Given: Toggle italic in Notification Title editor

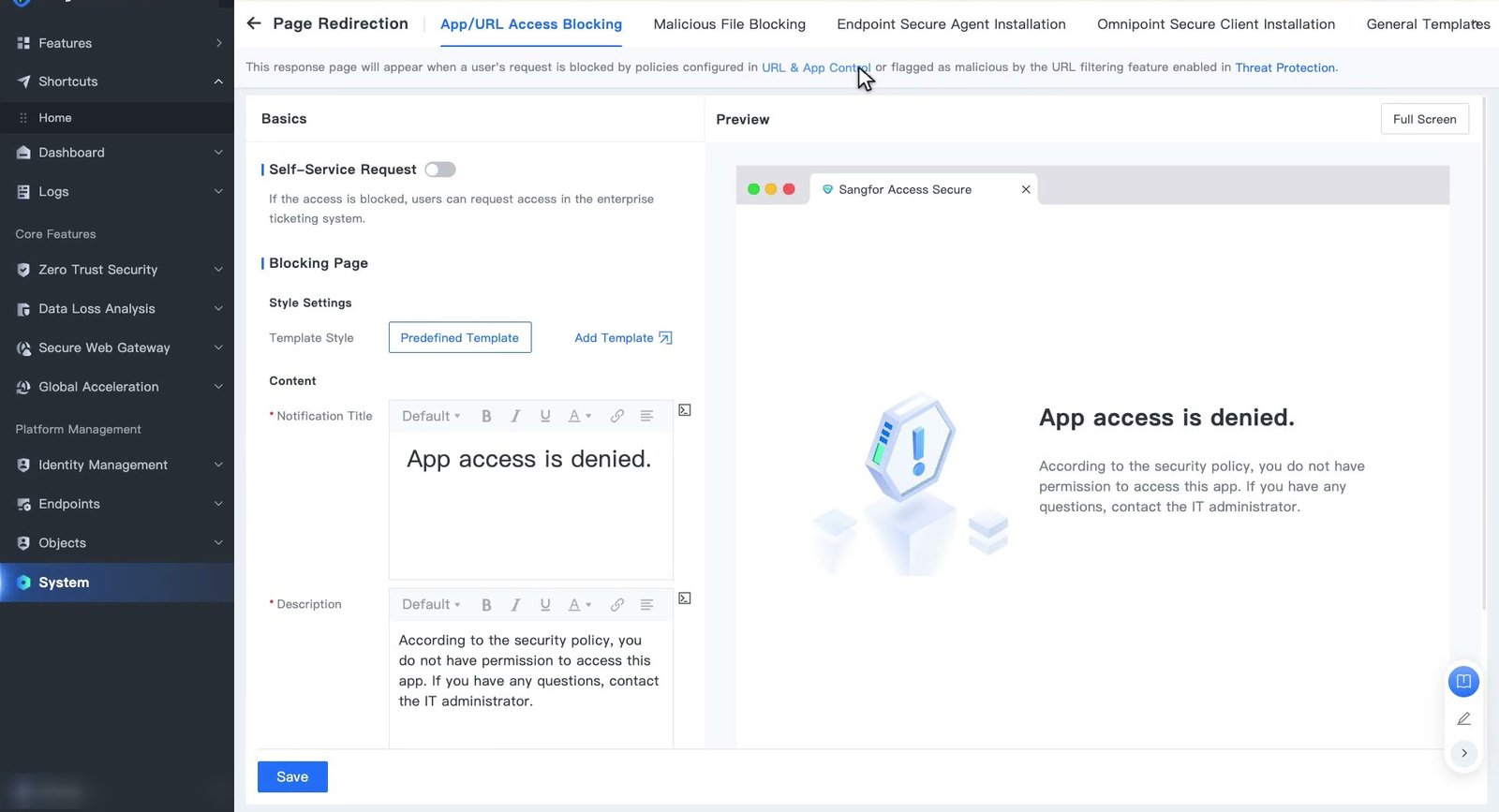Looking at the screenshot, I should pyautogui.click(x=515, y=416).
